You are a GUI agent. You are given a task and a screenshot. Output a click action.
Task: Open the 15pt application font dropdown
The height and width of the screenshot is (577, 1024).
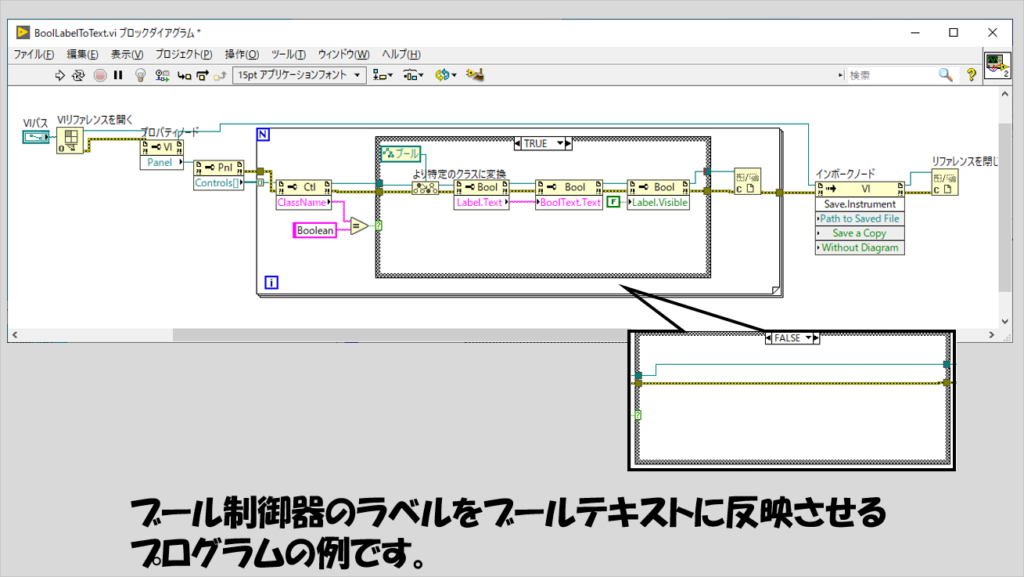[298, 75]
